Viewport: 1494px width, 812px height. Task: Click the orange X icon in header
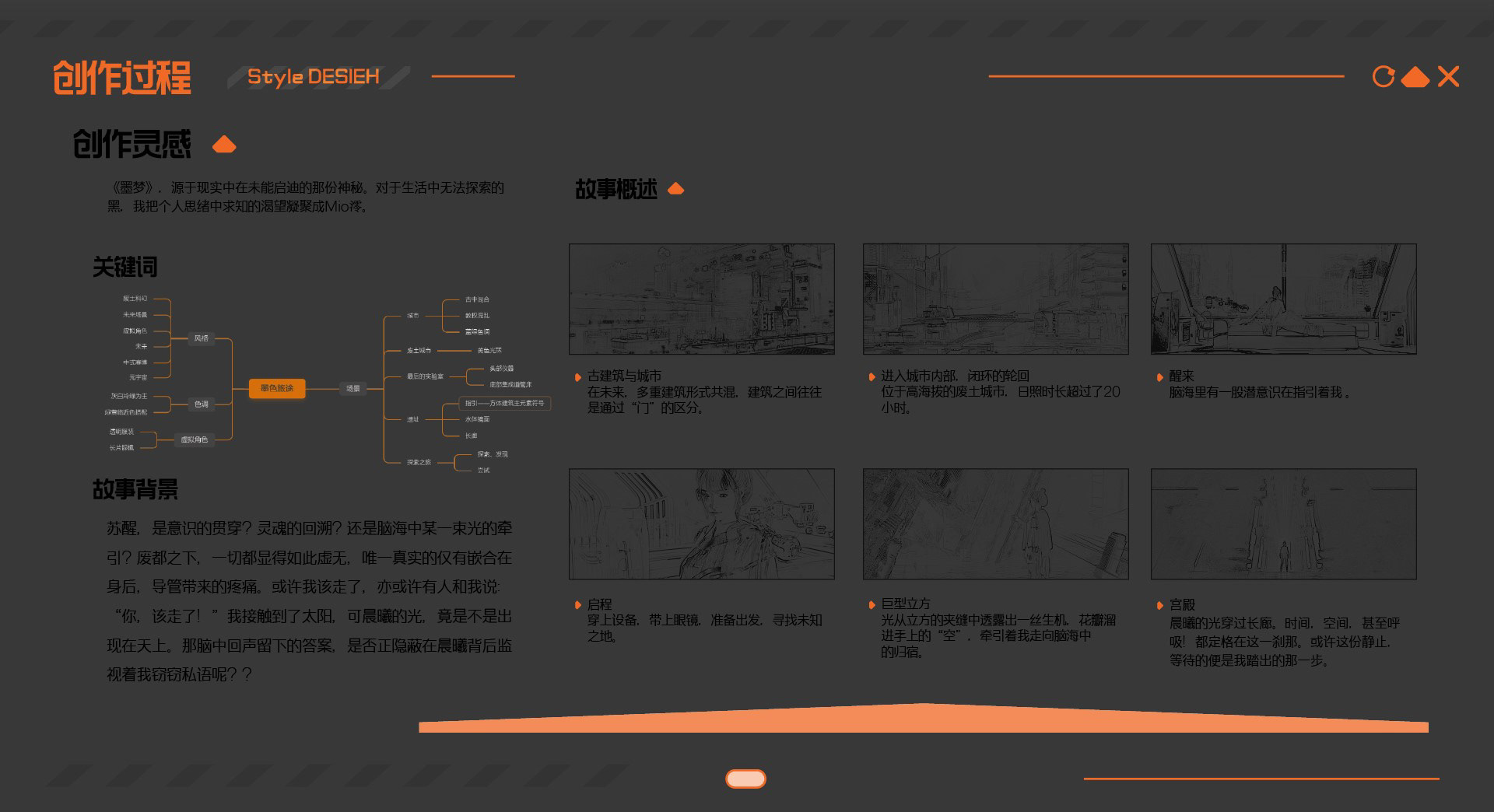pyautogui.click(x=1448, y=76)
